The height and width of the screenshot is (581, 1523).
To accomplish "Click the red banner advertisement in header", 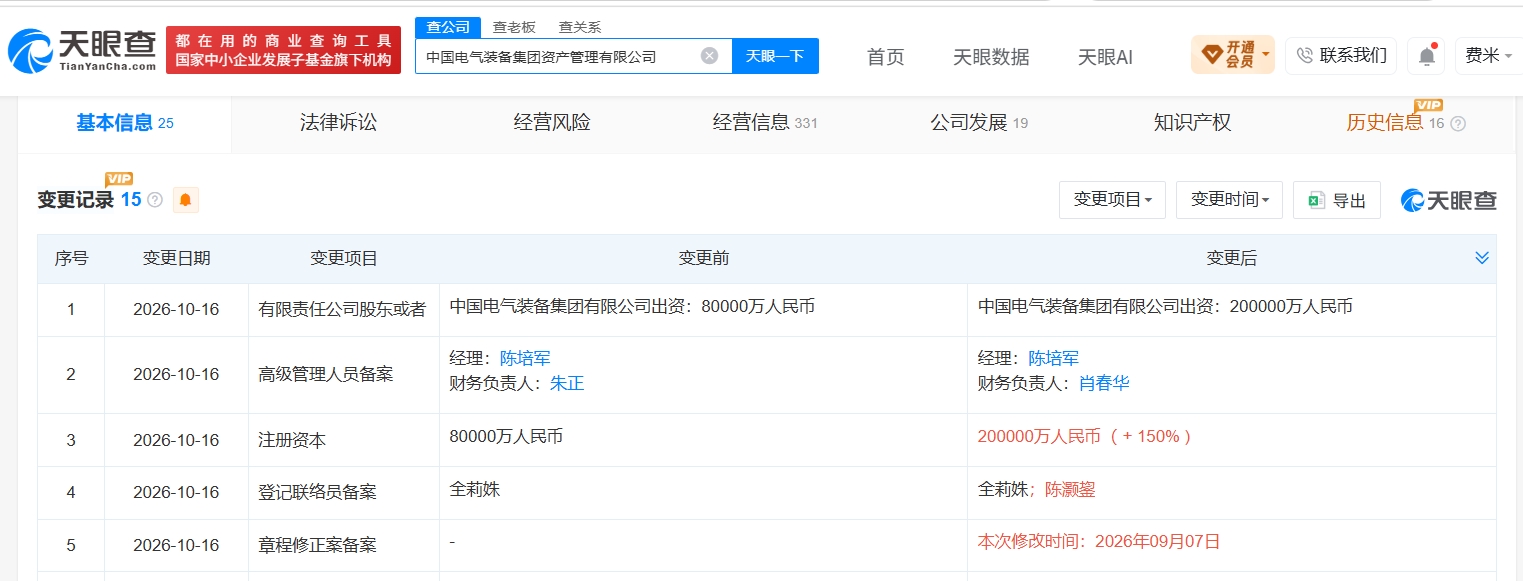I will (x=283, y=50).
